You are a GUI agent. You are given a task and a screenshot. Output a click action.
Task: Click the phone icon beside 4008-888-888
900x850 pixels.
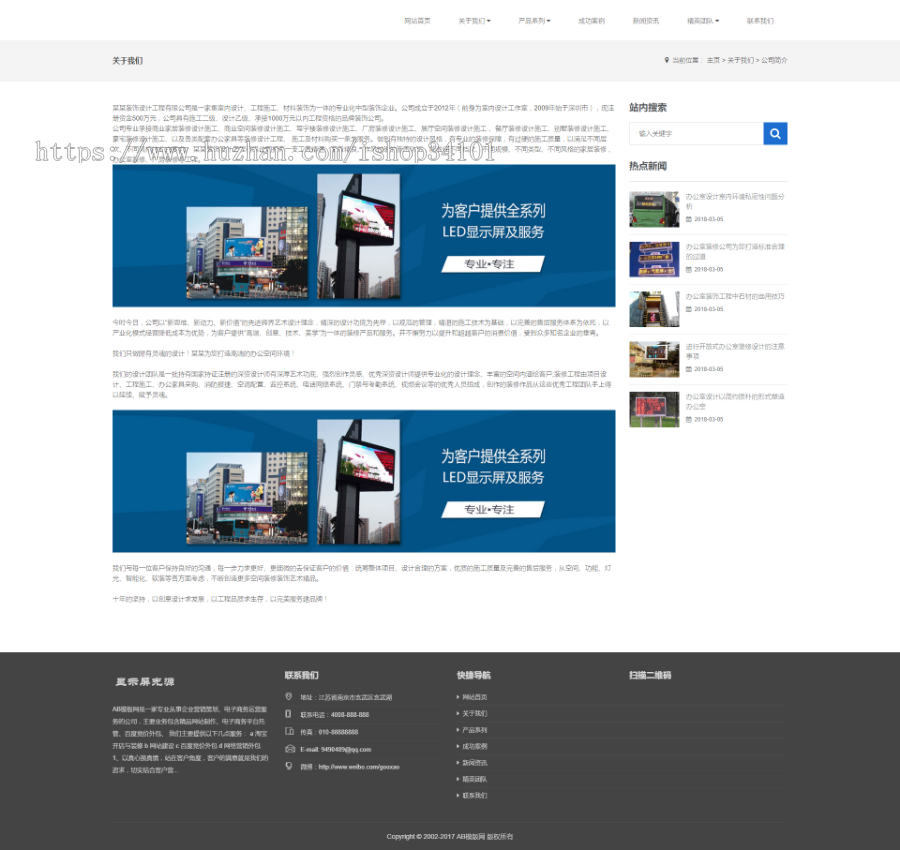287,714
